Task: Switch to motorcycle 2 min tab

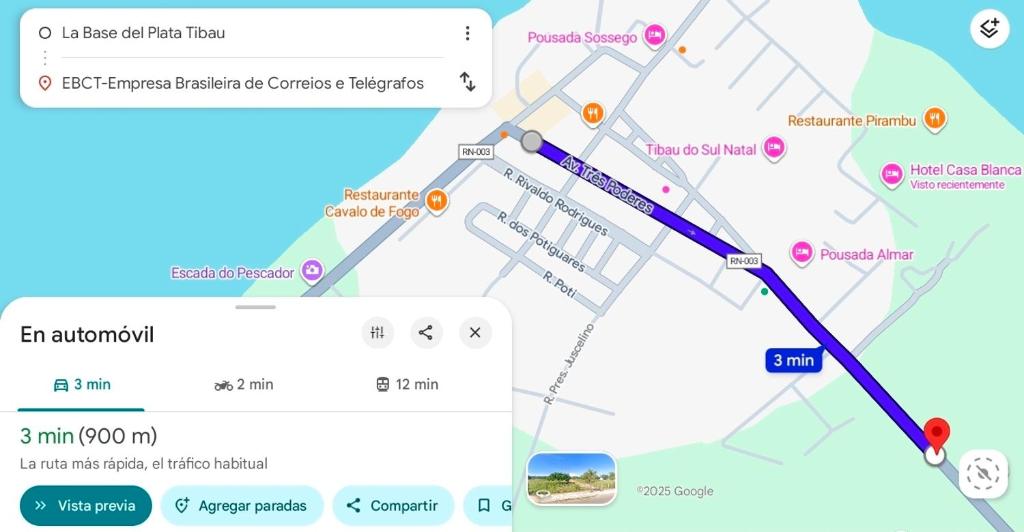Action: [244, 385]
